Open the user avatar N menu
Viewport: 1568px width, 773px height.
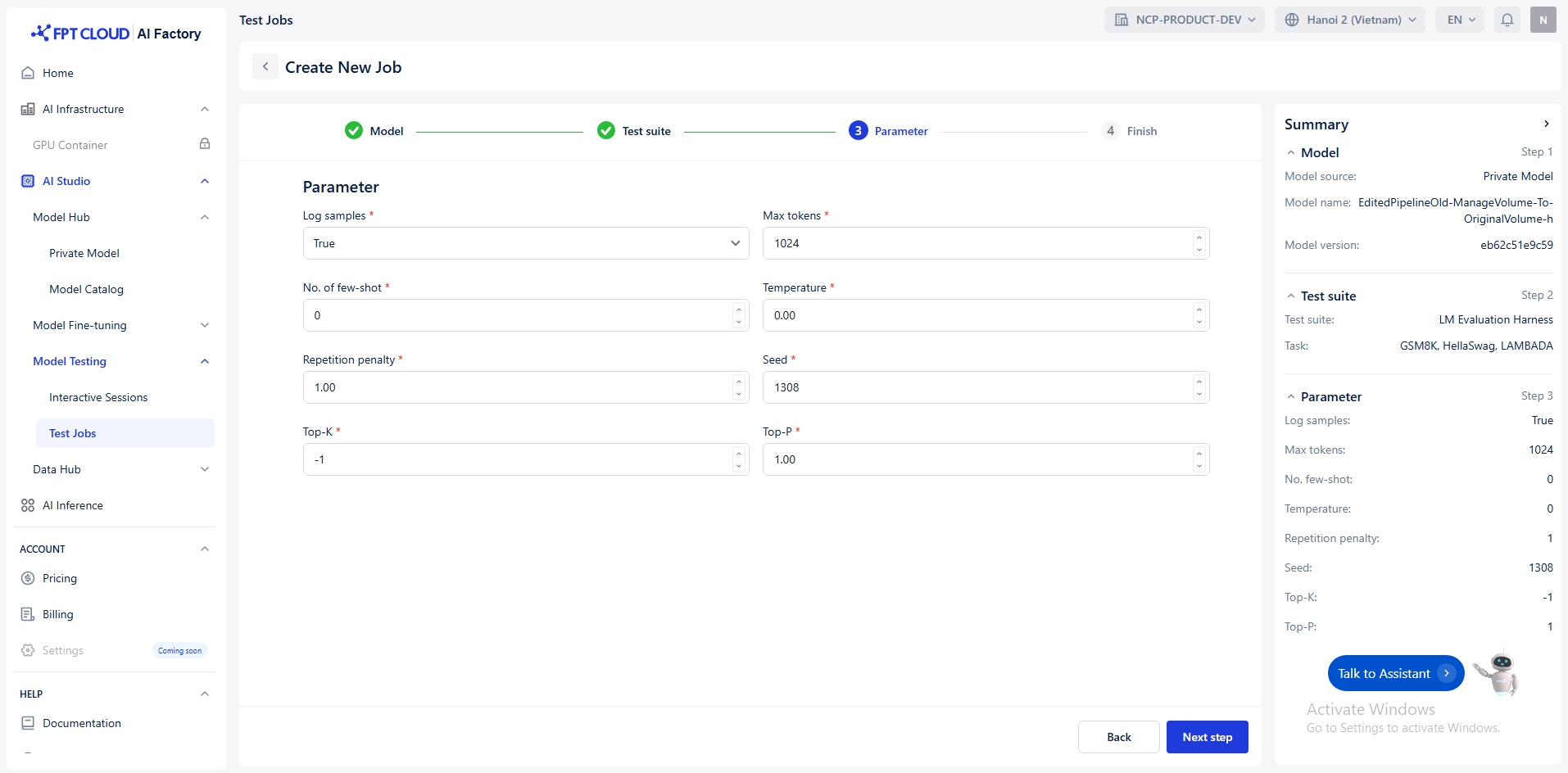1543,20
